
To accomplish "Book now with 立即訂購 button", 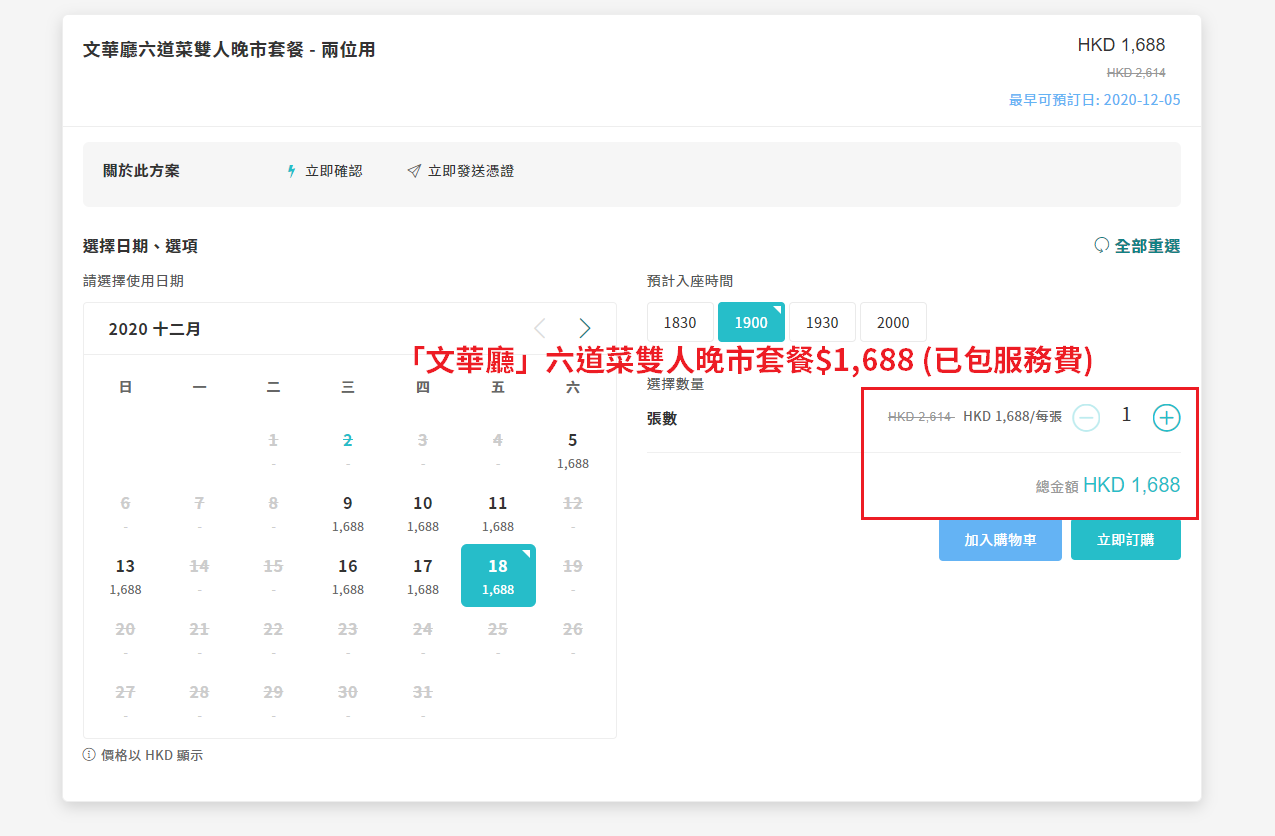I will point(1126,540).
